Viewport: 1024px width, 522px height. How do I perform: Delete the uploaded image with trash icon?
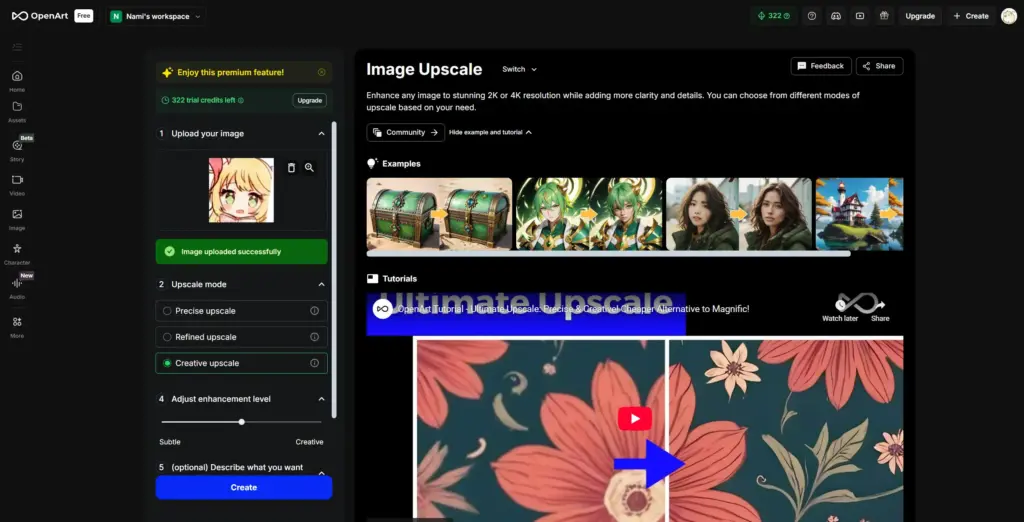pyautogui.click(x=291, y=168)
